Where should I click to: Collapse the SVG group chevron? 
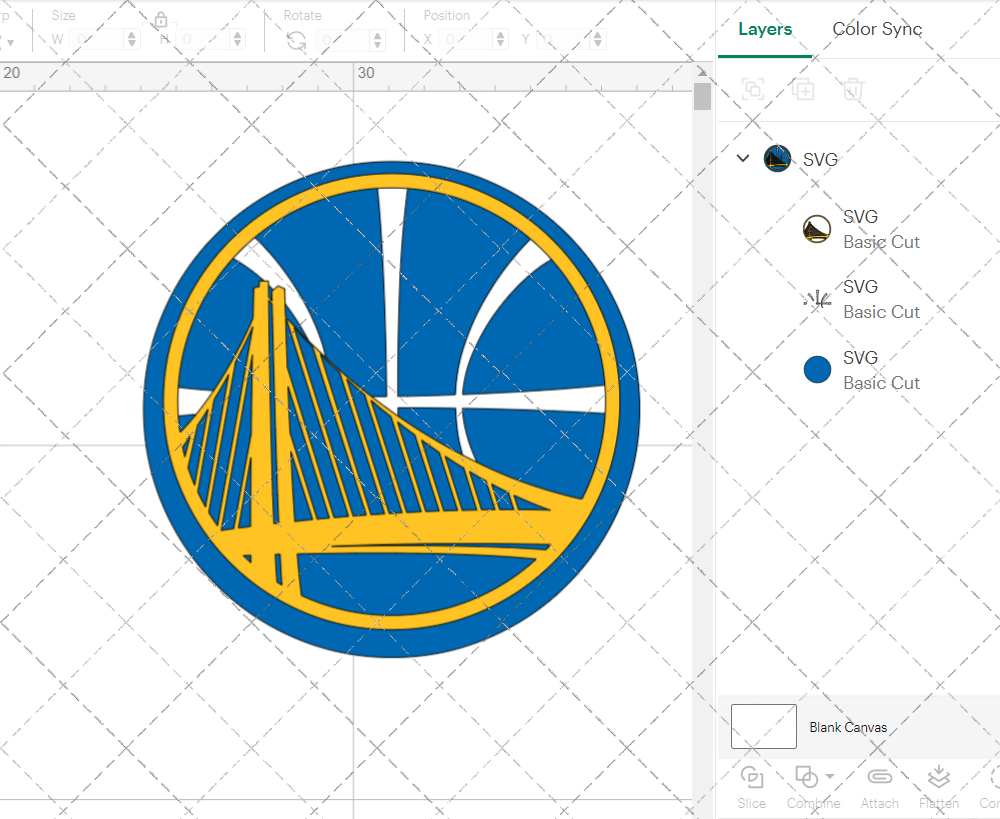[743, 158]
